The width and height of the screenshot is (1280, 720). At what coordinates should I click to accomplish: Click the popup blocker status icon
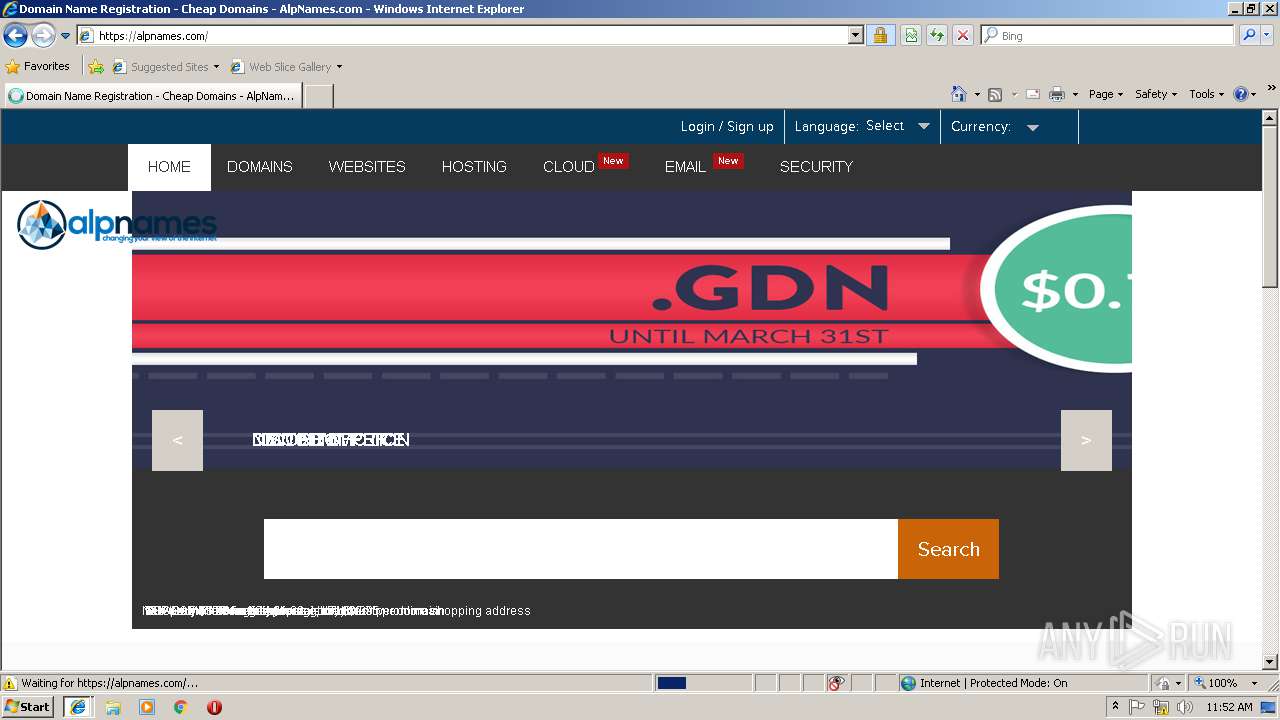[x=837, y=683]
